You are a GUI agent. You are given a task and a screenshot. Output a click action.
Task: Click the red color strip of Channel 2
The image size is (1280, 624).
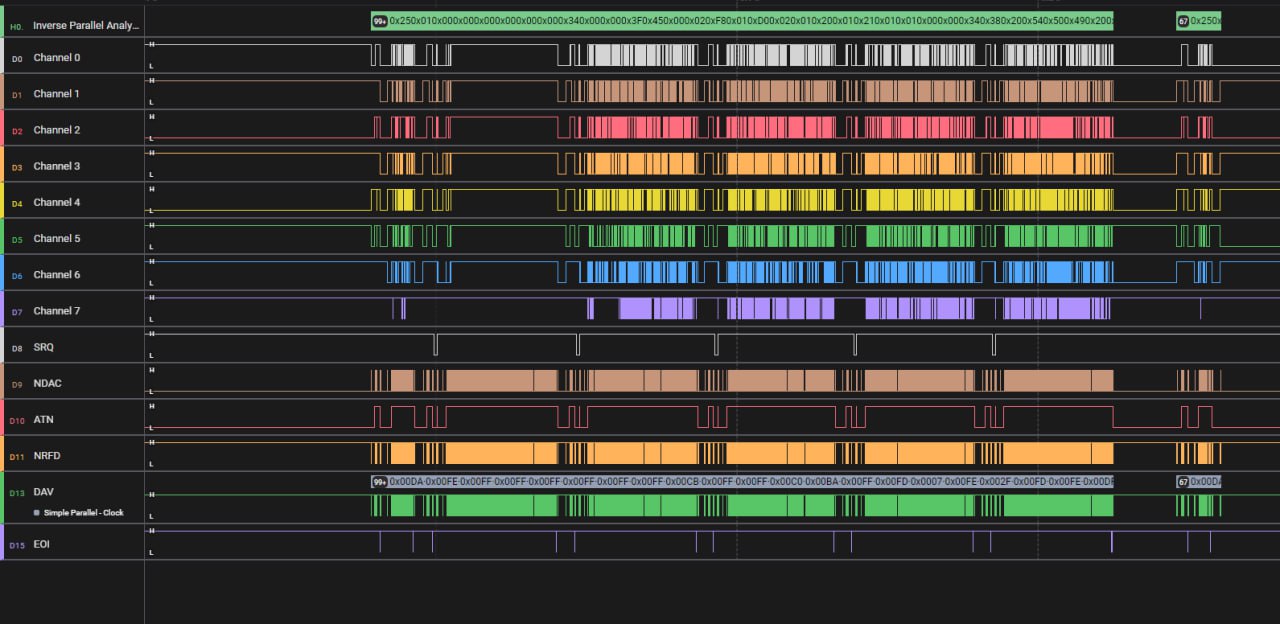pos(2,130)
